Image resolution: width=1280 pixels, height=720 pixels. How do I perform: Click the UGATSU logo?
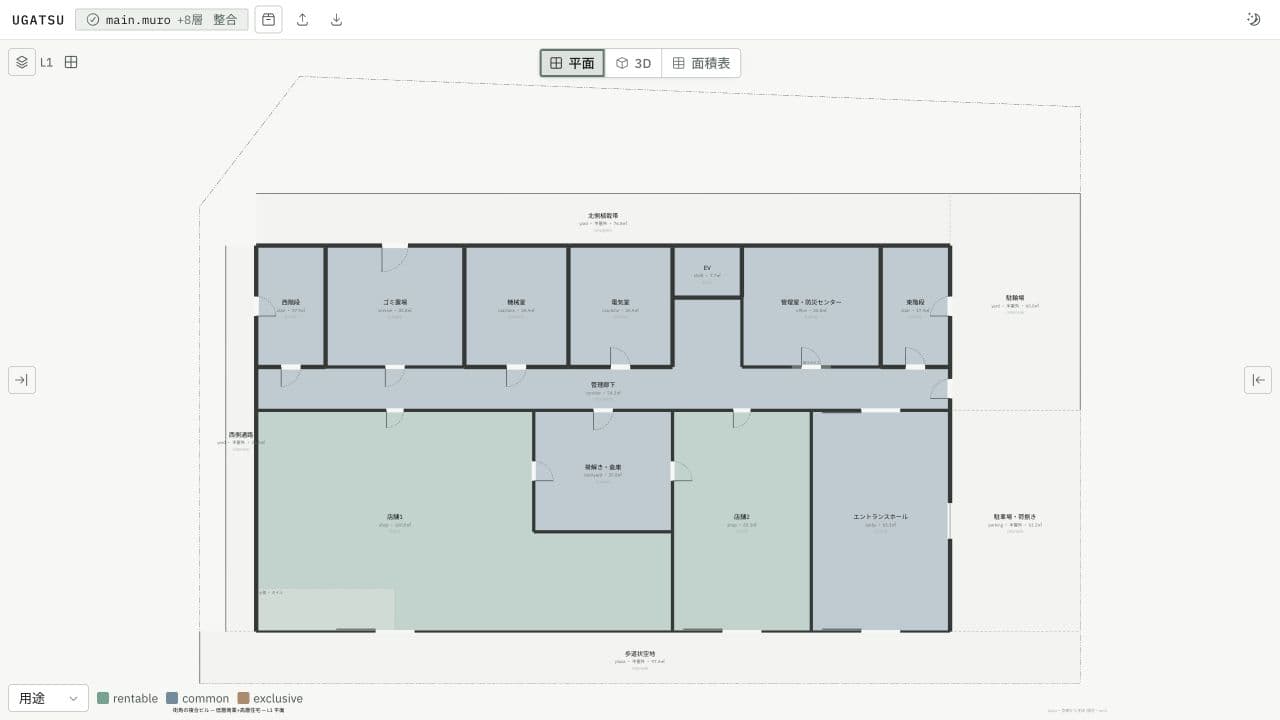click(38, 19)
